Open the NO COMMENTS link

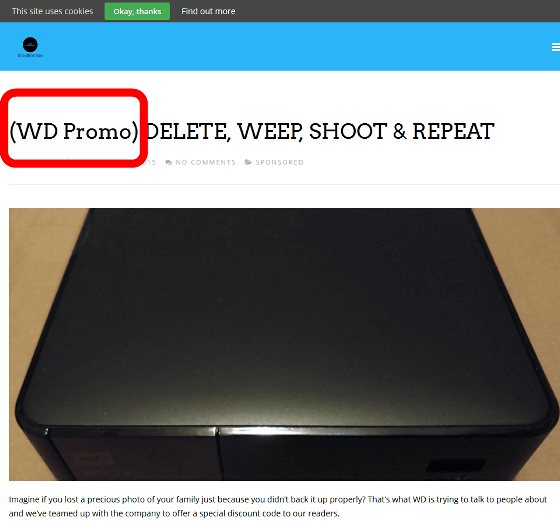pyautogui.click(x=205, y=163)
